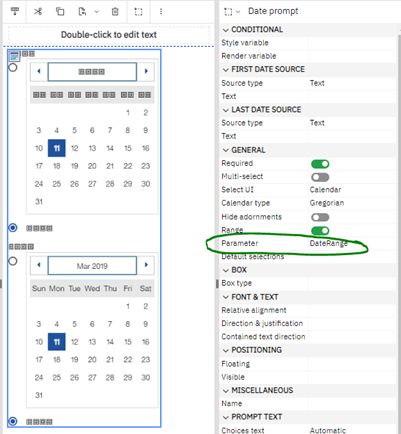Screen dimensions: 401x434
Task: Click the format painter style icon
Action: (x=15, y=12)
